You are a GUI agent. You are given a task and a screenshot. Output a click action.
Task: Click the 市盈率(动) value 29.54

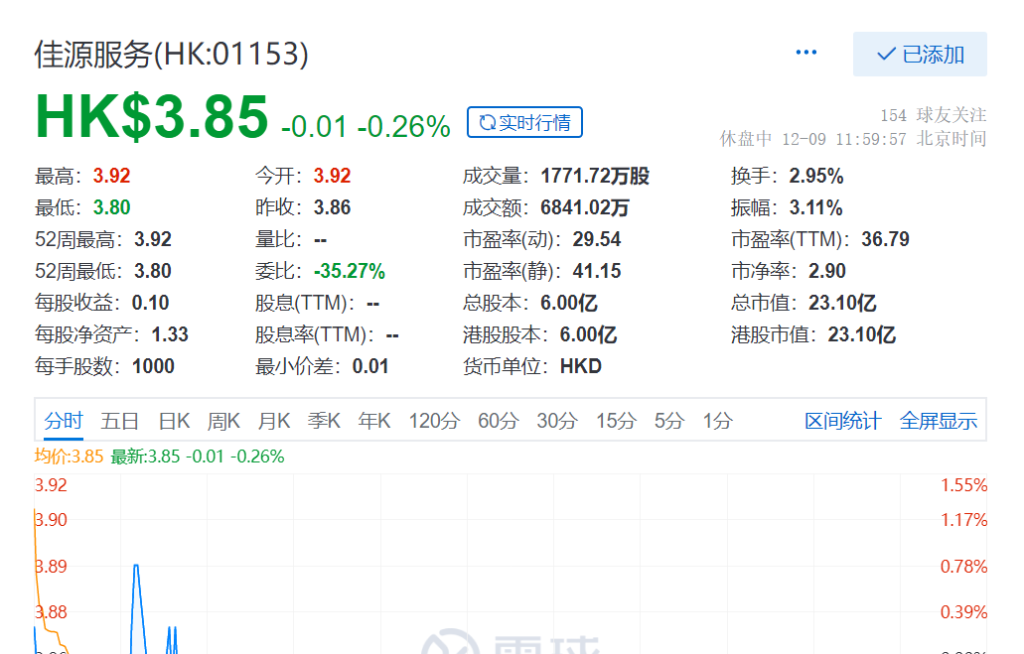click(x=597, y=239)
